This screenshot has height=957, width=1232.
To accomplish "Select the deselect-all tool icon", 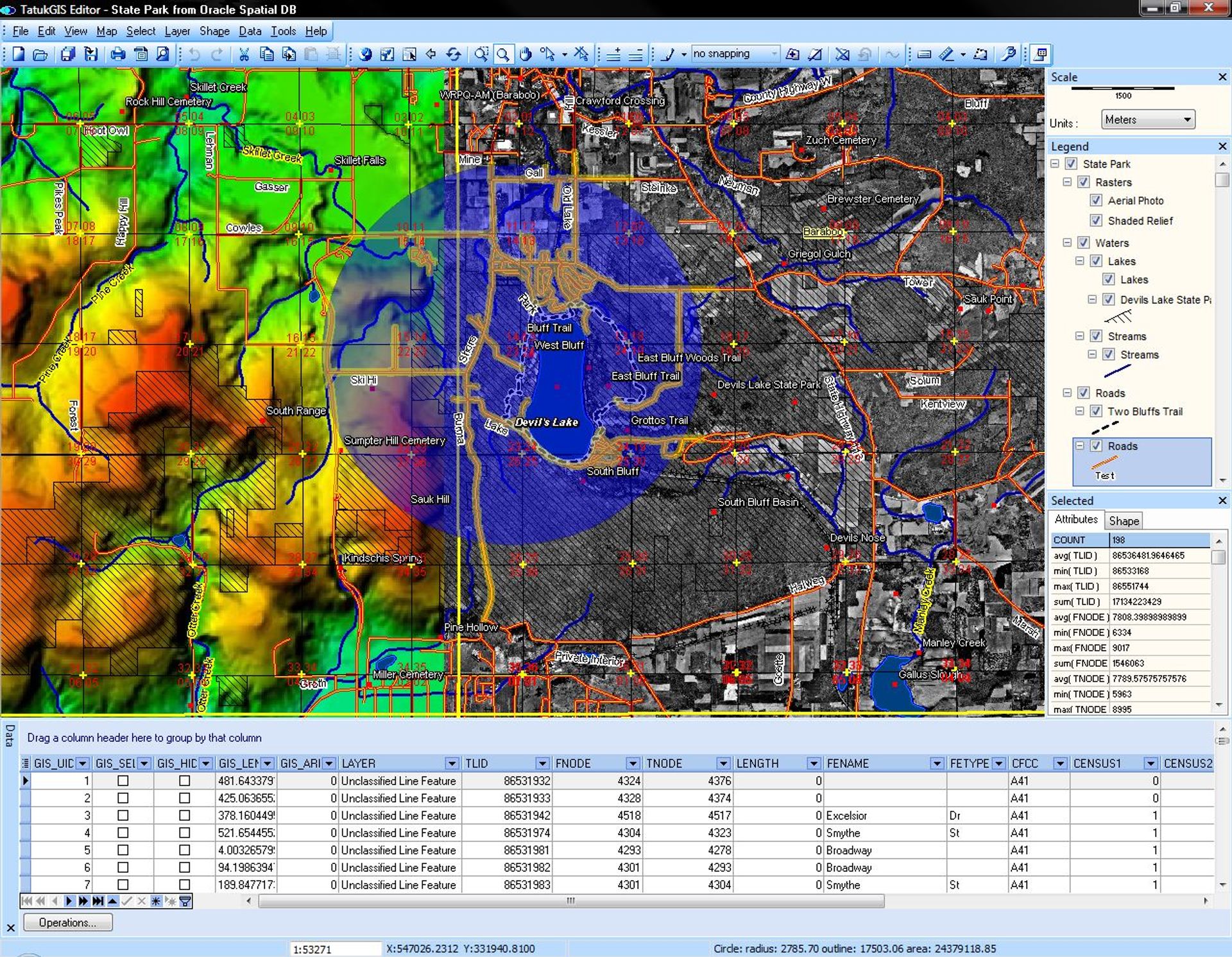I will pos(581,54).
